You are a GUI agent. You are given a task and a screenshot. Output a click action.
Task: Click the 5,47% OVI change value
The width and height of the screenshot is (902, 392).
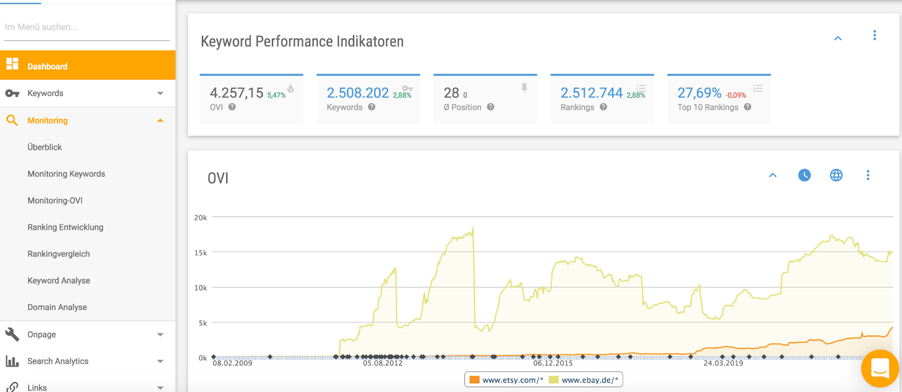pos(276,95)
